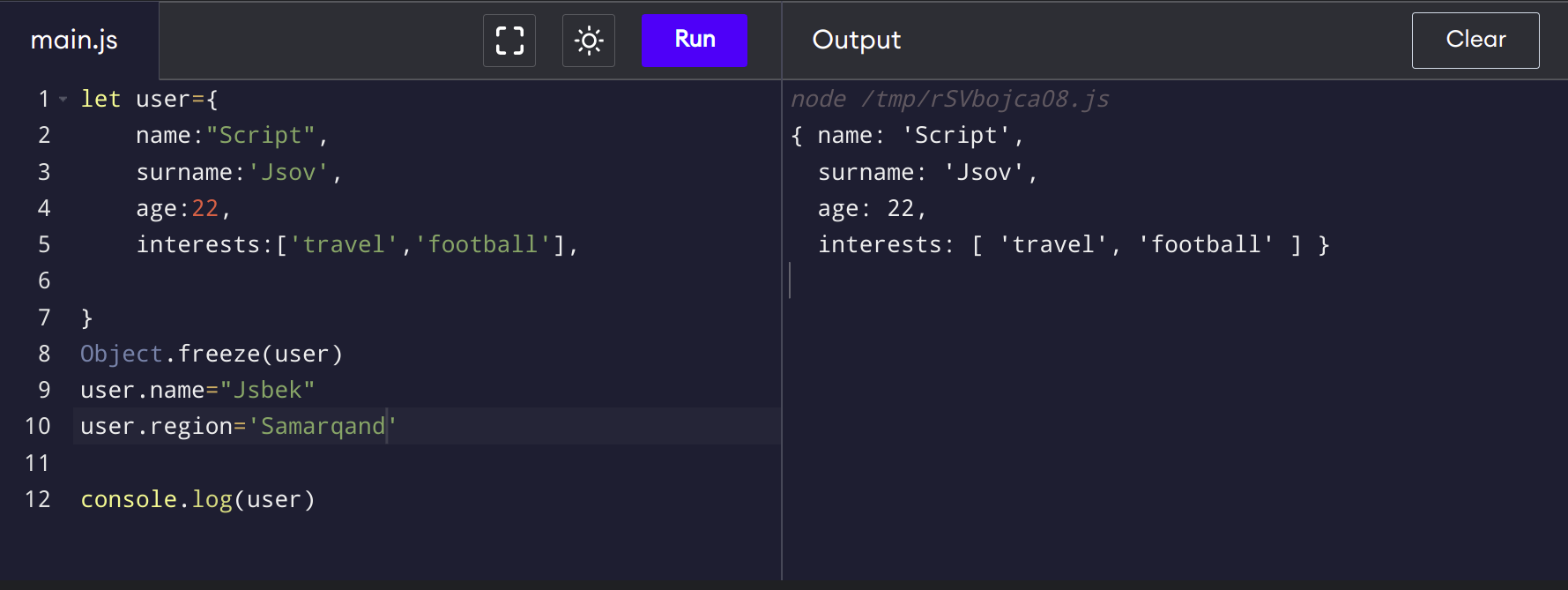Click on Object.freeze(user) code line

212,355
